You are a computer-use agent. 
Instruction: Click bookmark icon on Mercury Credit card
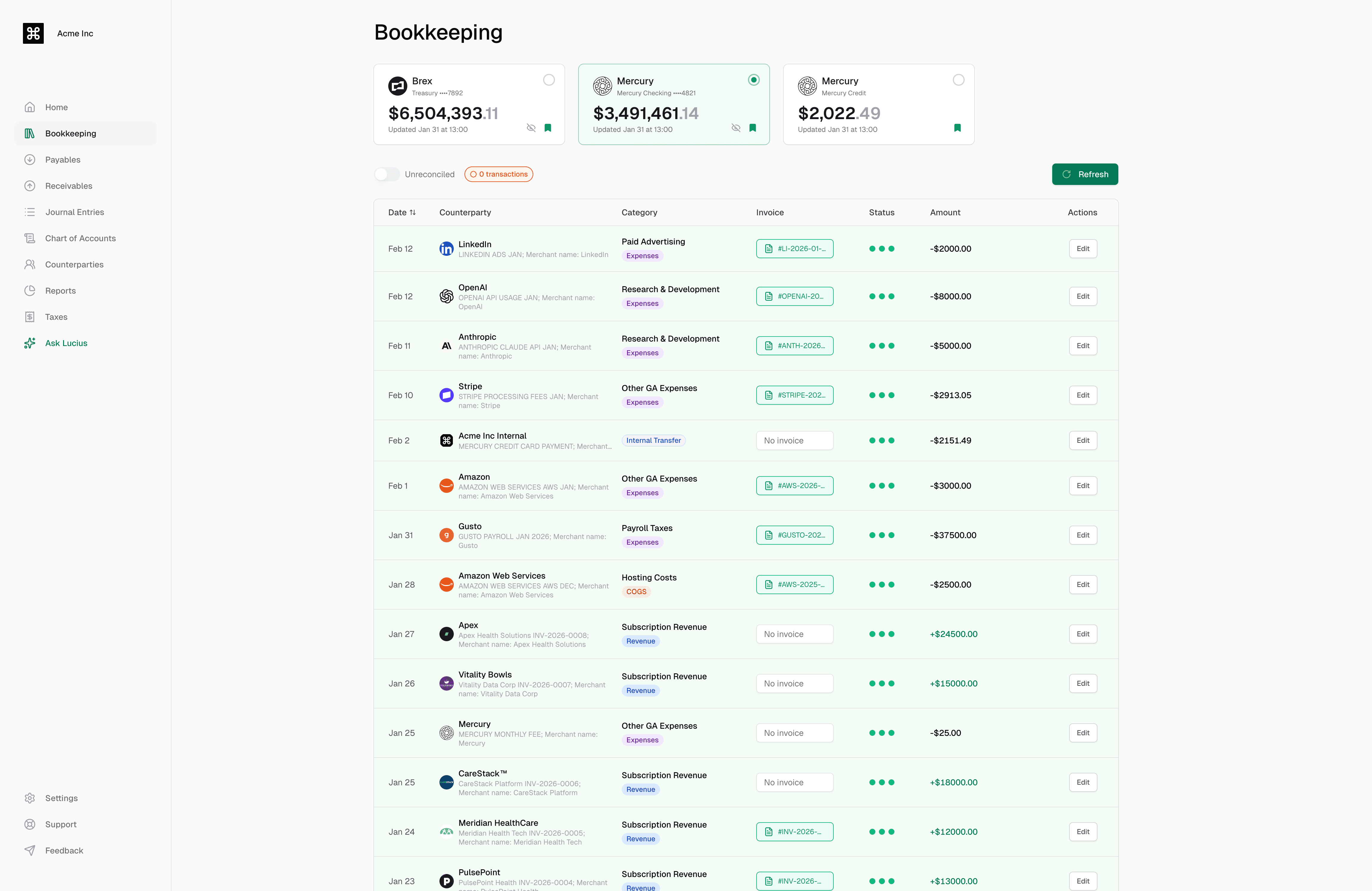tap(957, 128)
